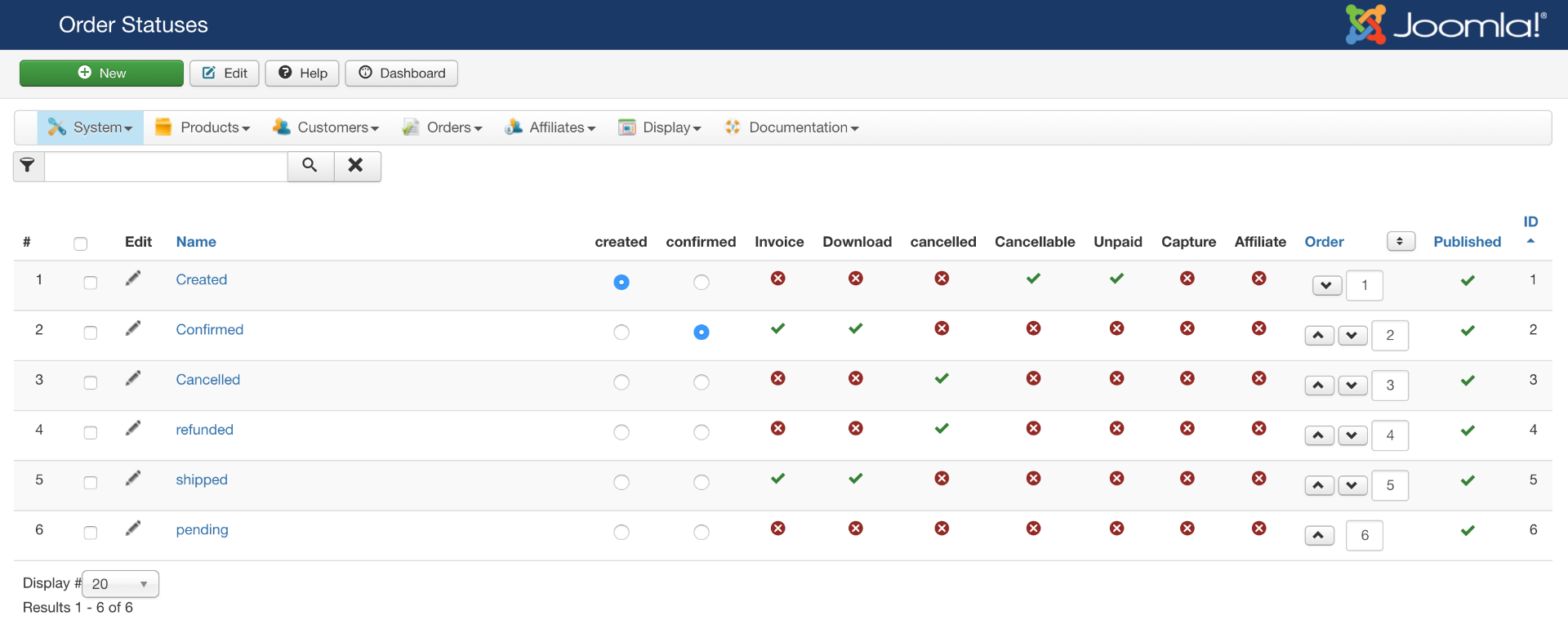The image size is (1568, 629).
Task: Click the green New button
Action: 101,74
